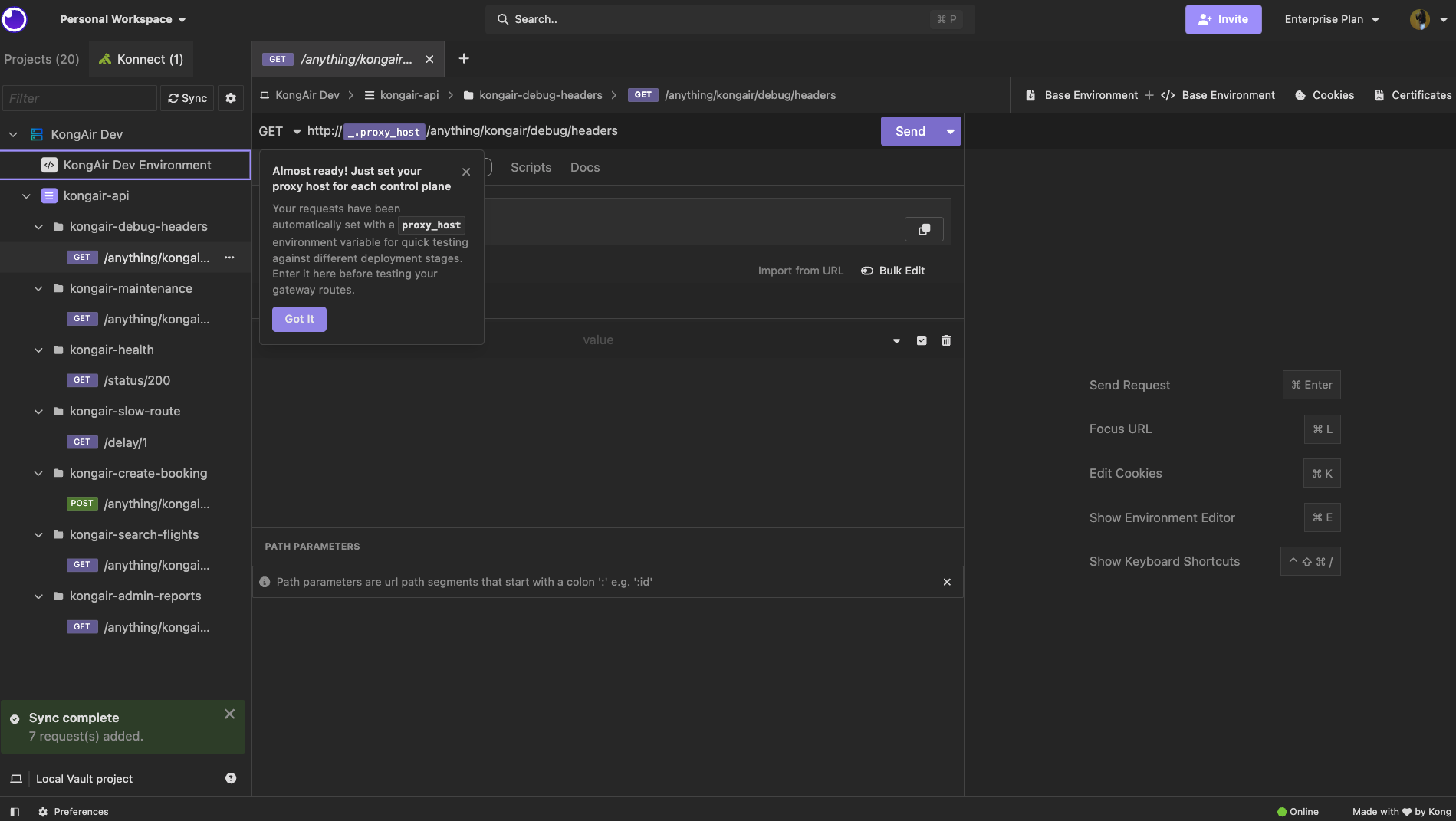This screenshot has height=821, width=1456.
Task: Click Import from URL
Action: pyautogui.click(x=800, y=271)
